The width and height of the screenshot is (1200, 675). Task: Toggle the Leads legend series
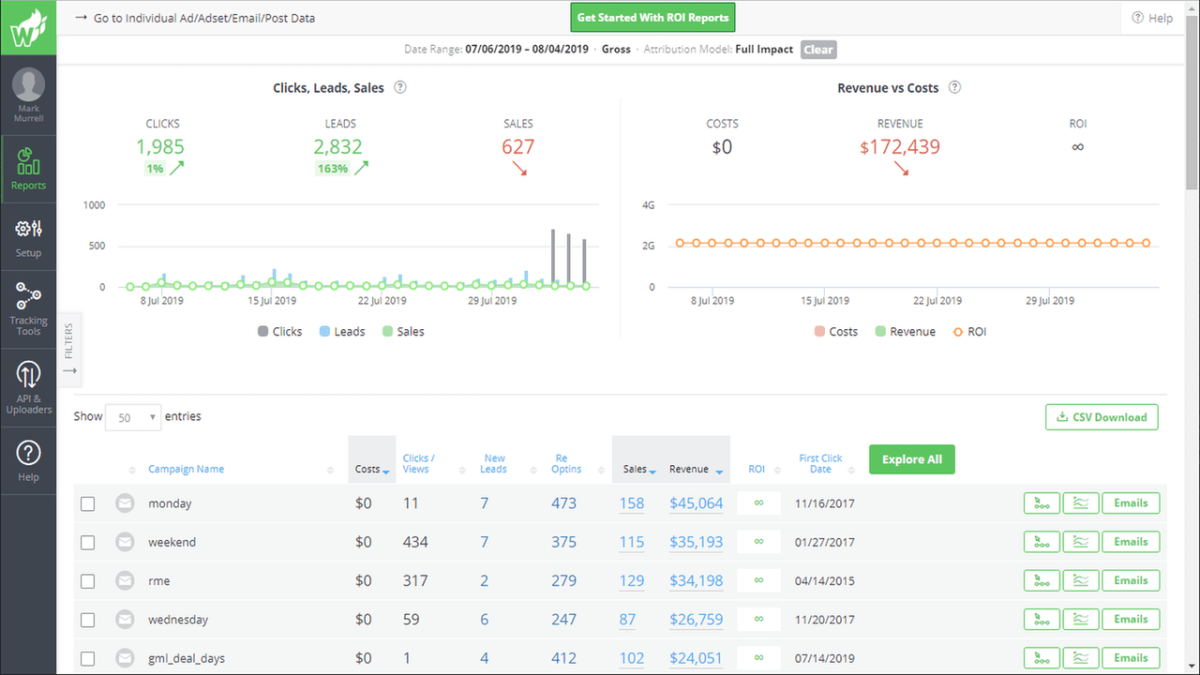(x=342, y=331)
